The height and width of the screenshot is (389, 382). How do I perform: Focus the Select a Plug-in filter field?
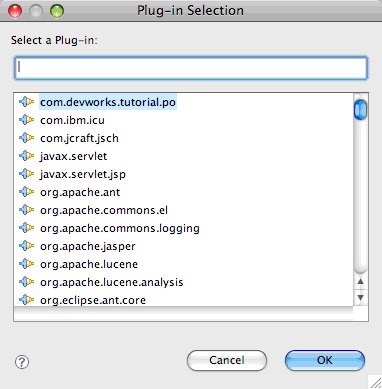(191, 68)
